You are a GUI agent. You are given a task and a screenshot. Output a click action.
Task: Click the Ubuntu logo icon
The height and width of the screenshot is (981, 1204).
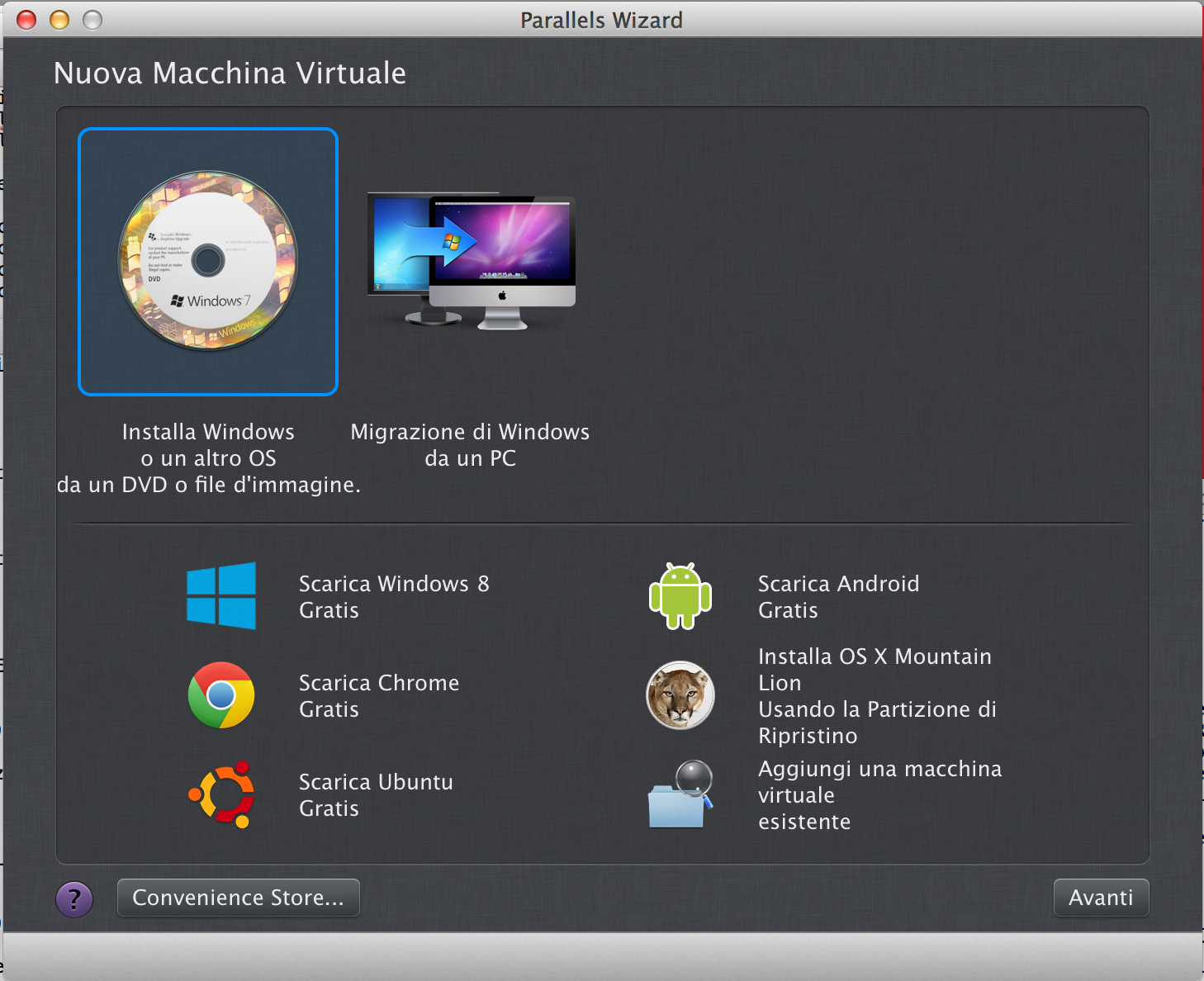pos(221,794)
